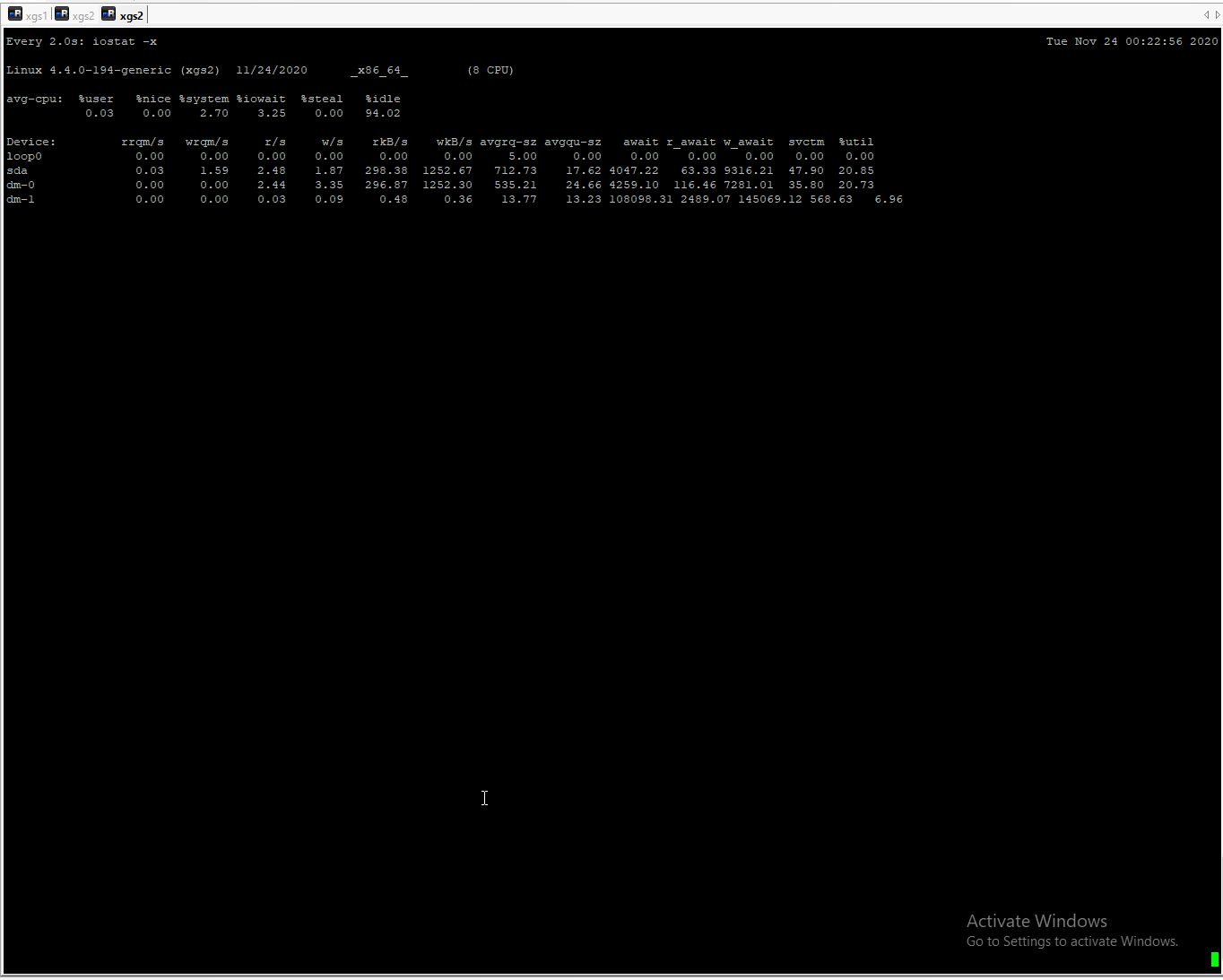
Task: Click the 'r_await' column header
Action: coord(691,142)
